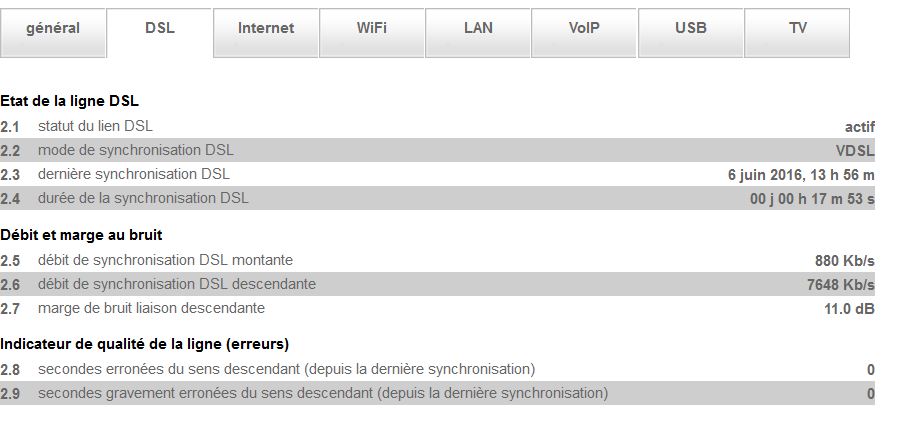Click the '6 juin 2016, 13 h 56 m' value
Image resolution: width=914 pixels, height=432 pixels.
coord(801,175)
